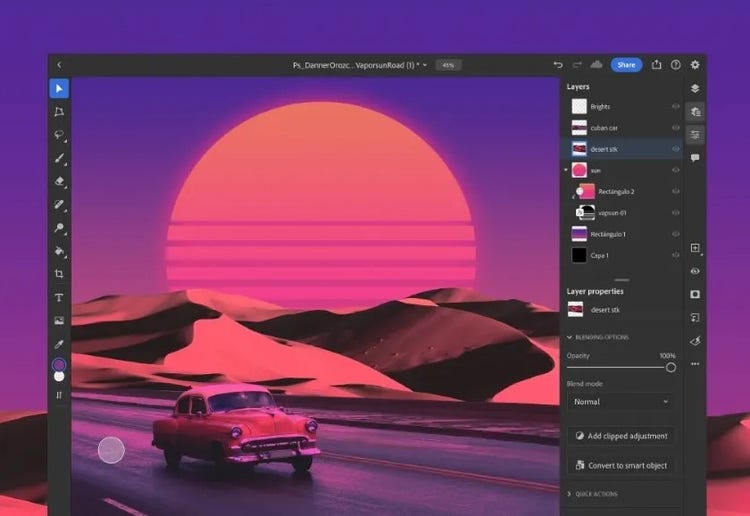Select the Type tool

tap(59, 297)
